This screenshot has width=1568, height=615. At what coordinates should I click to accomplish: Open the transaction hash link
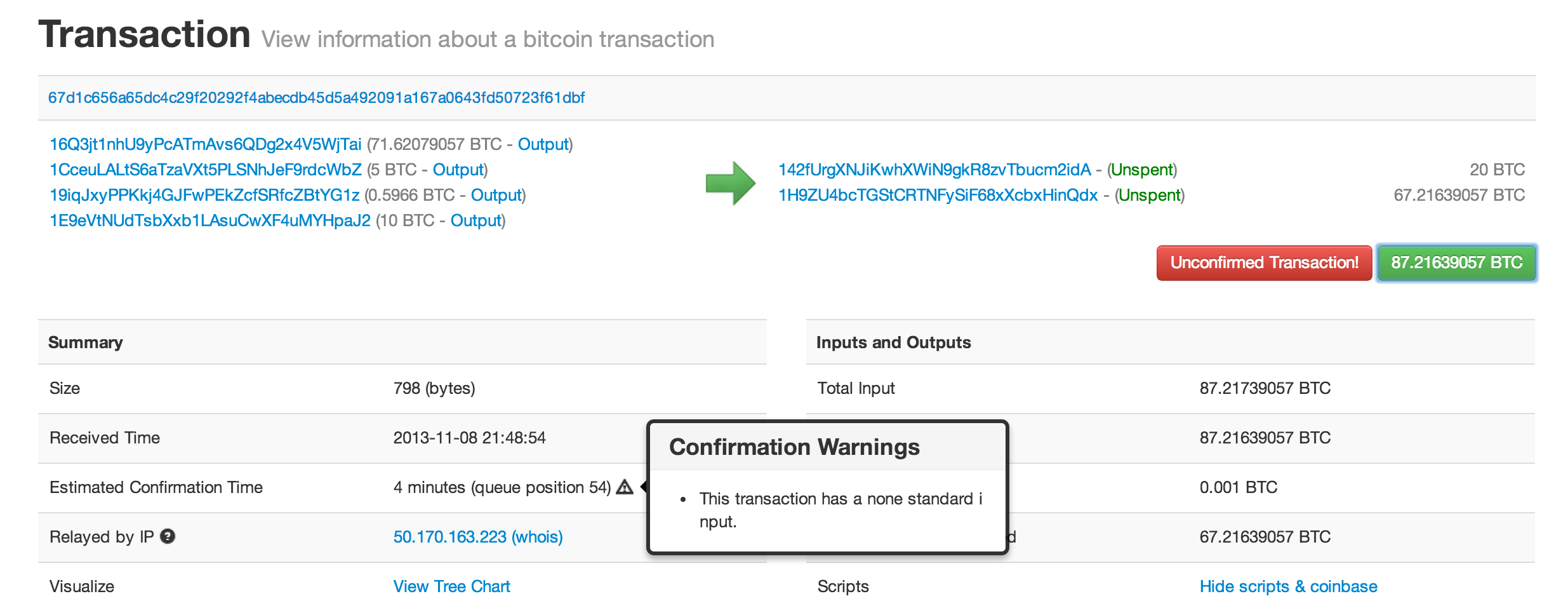pyautogui.click(x=316, y=98)
